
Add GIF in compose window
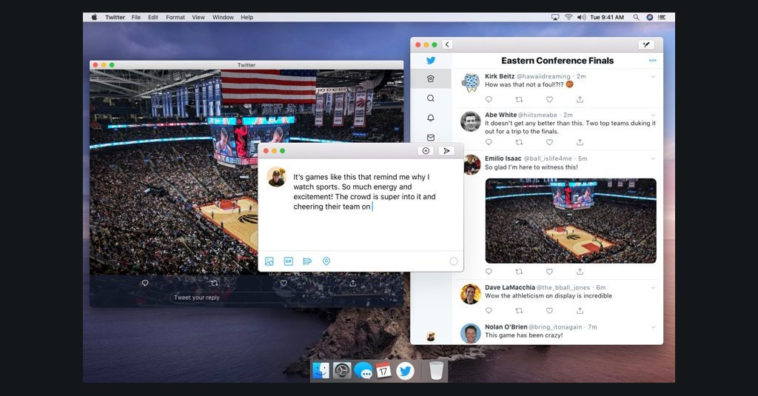pyautogui.click(x=289, y=262)
